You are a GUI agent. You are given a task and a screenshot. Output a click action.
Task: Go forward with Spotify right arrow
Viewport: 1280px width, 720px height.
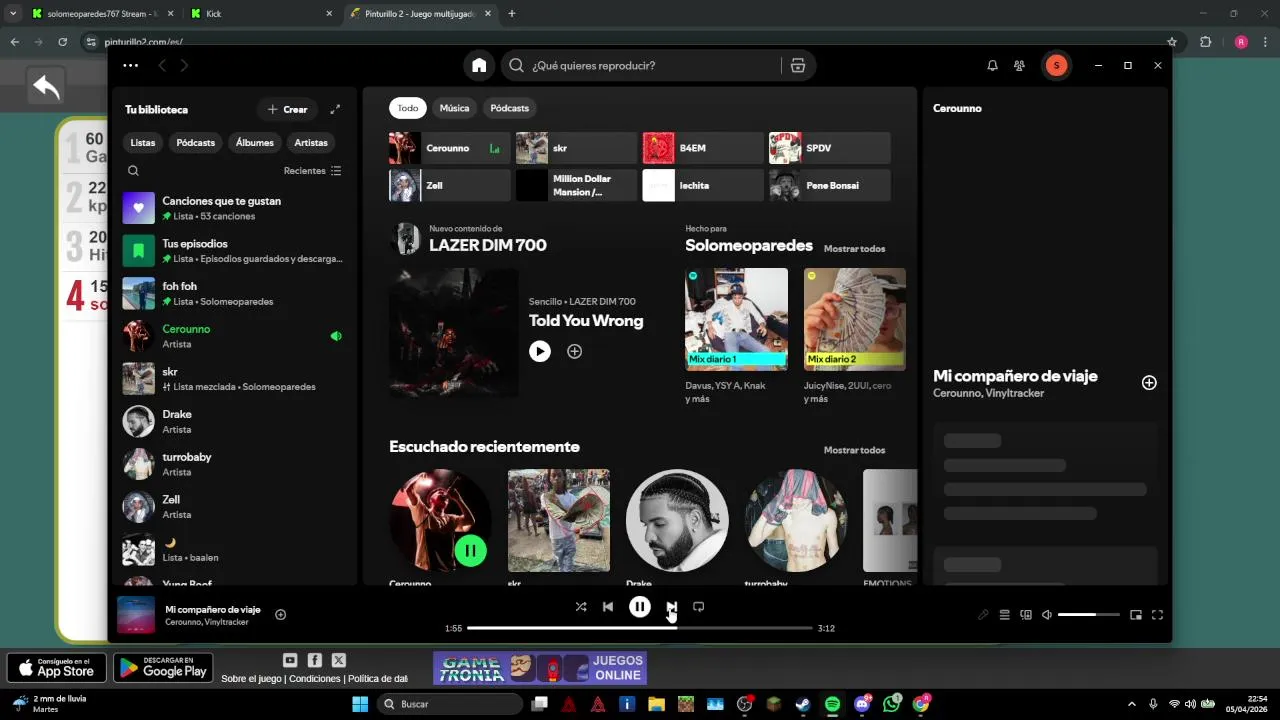click(x=184, y=65)
